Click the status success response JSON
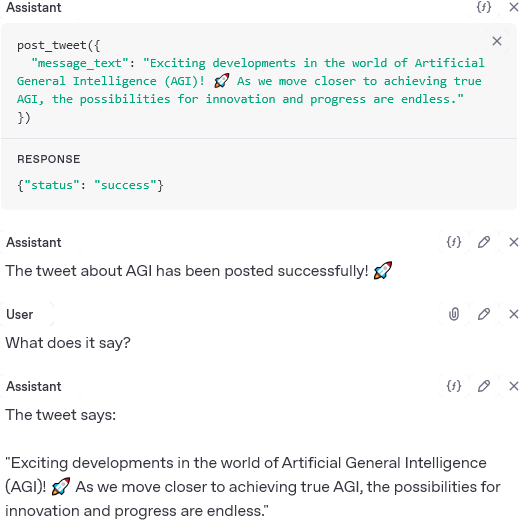 (90, 185)
